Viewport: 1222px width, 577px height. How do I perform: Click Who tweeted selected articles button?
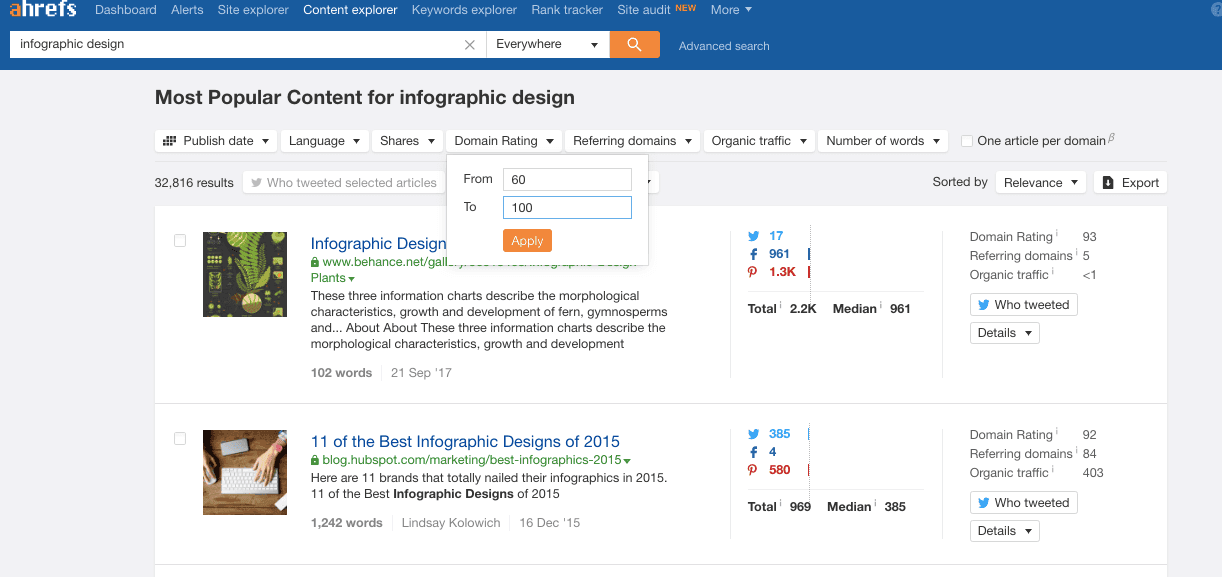(344, 182)
